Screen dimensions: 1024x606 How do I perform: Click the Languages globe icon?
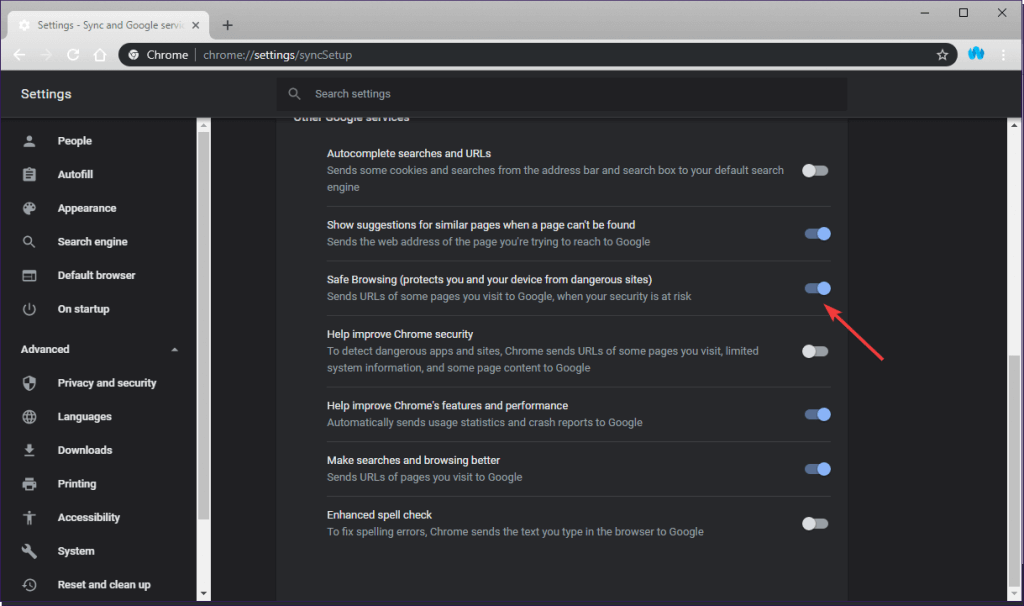click(x=29, y=417)
